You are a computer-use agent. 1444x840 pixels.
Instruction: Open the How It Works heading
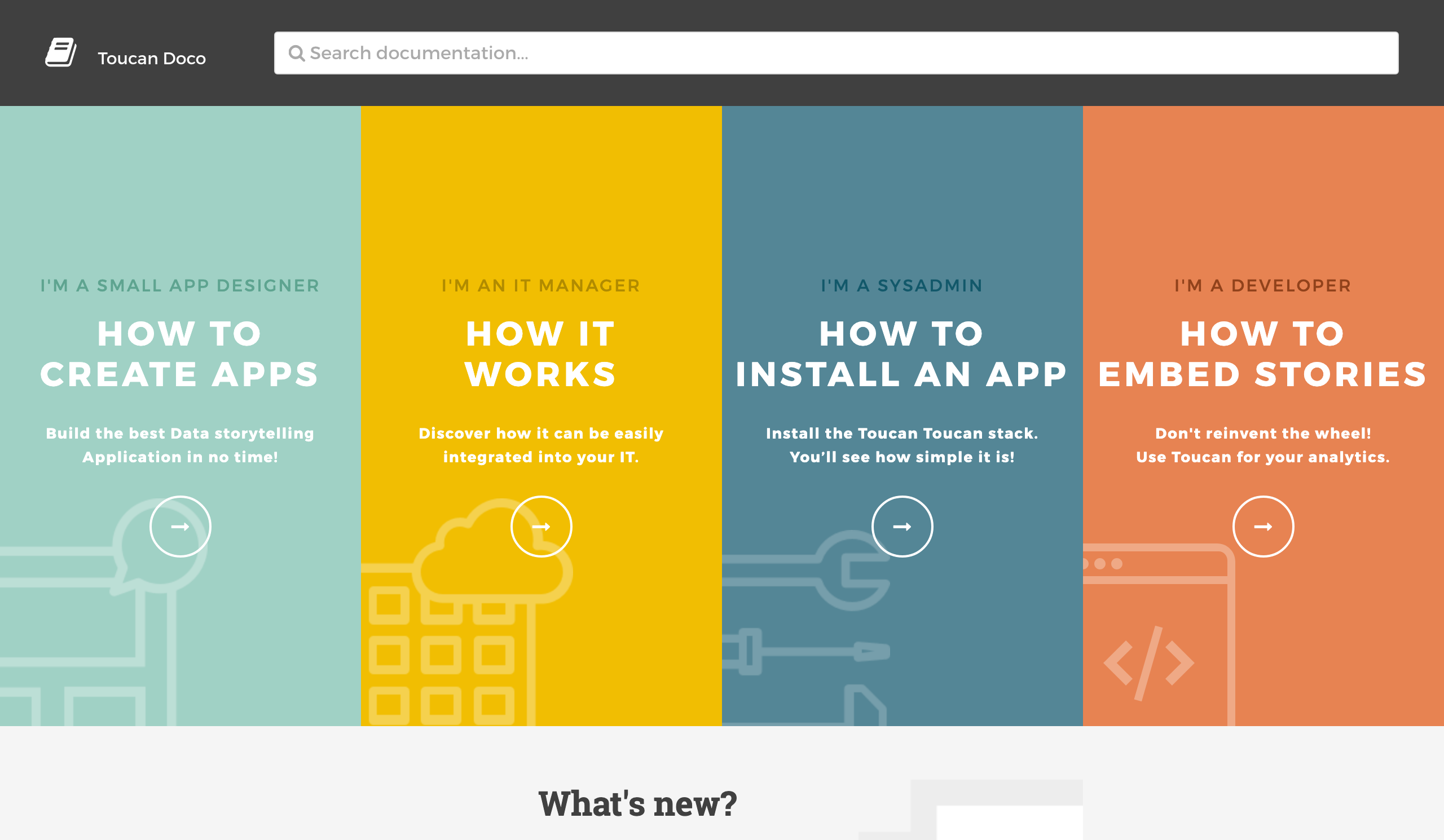(x=541, y=354)
